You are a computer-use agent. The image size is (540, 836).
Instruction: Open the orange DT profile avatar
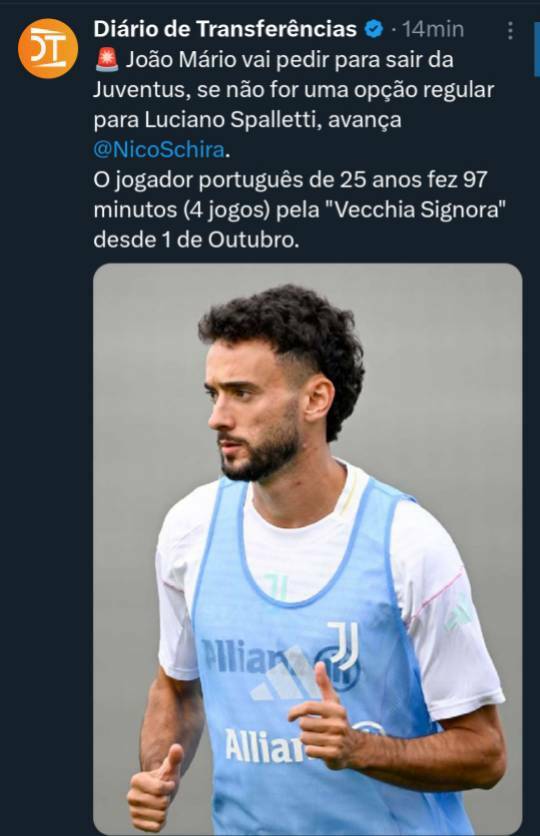pos(48,49)
